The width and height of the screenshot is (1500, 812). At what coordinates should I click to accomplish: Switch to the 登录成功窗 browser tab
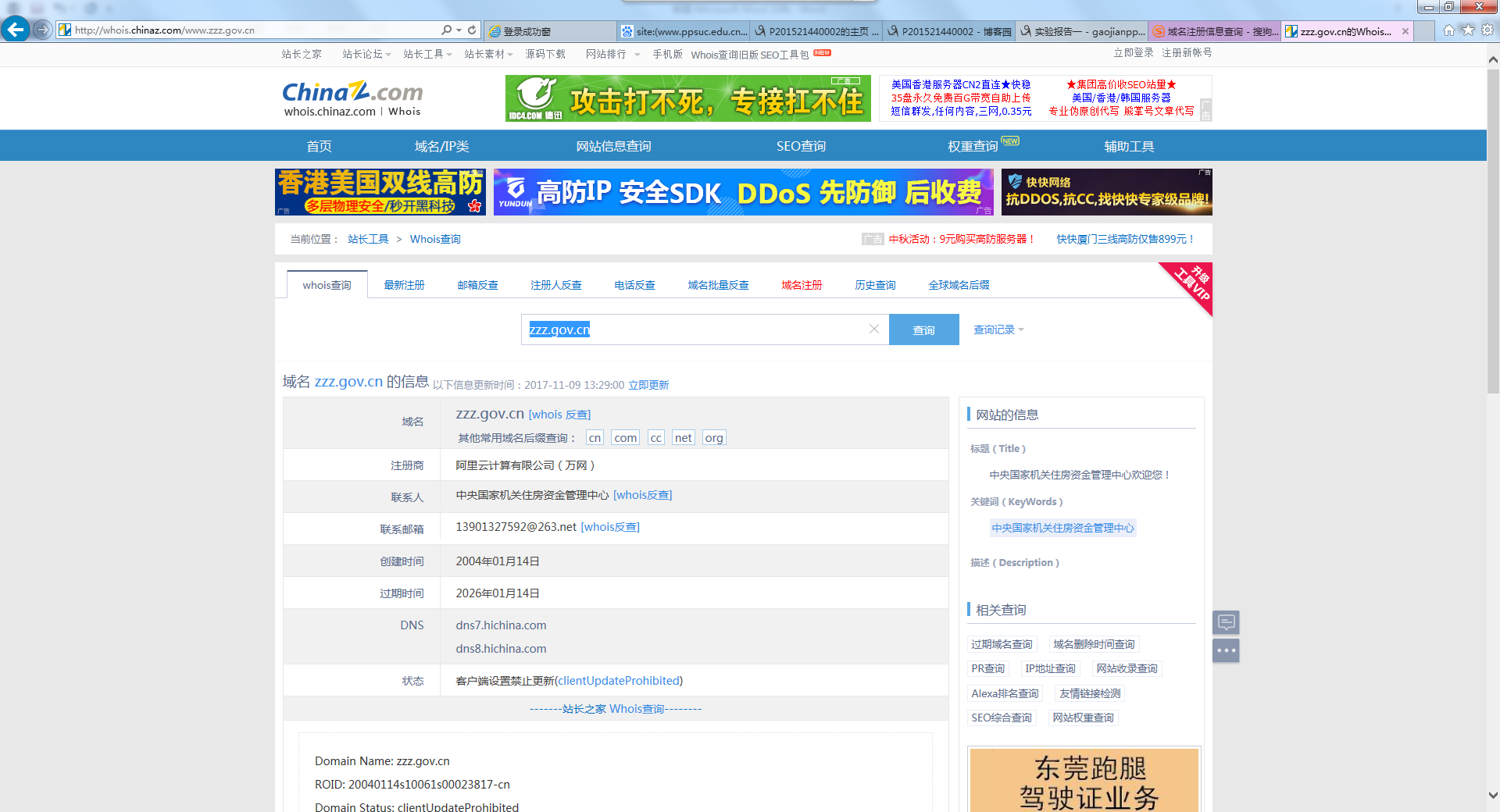(550, 31)
